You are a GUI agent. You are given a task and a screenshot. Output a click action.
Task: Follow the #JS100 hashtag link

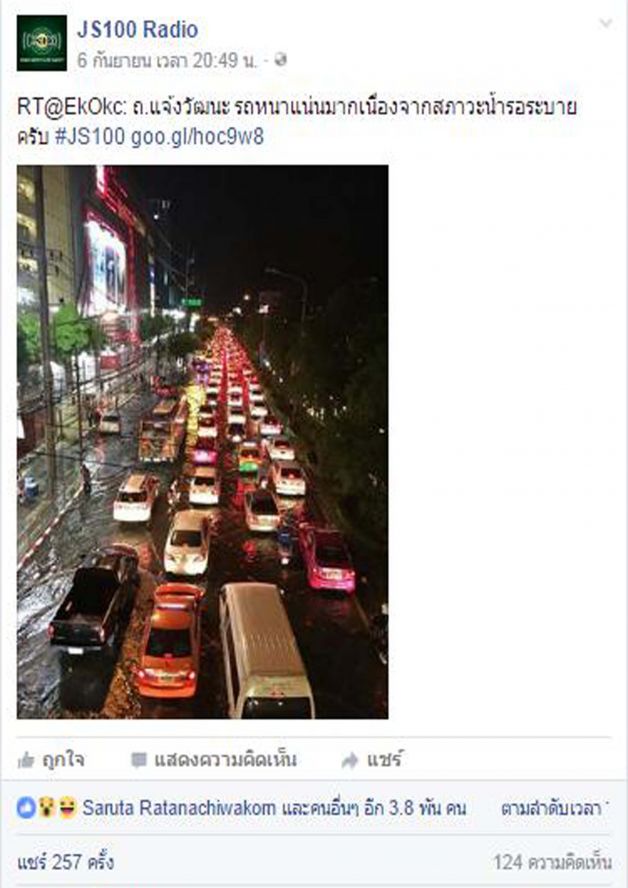(x=89, y=137)
